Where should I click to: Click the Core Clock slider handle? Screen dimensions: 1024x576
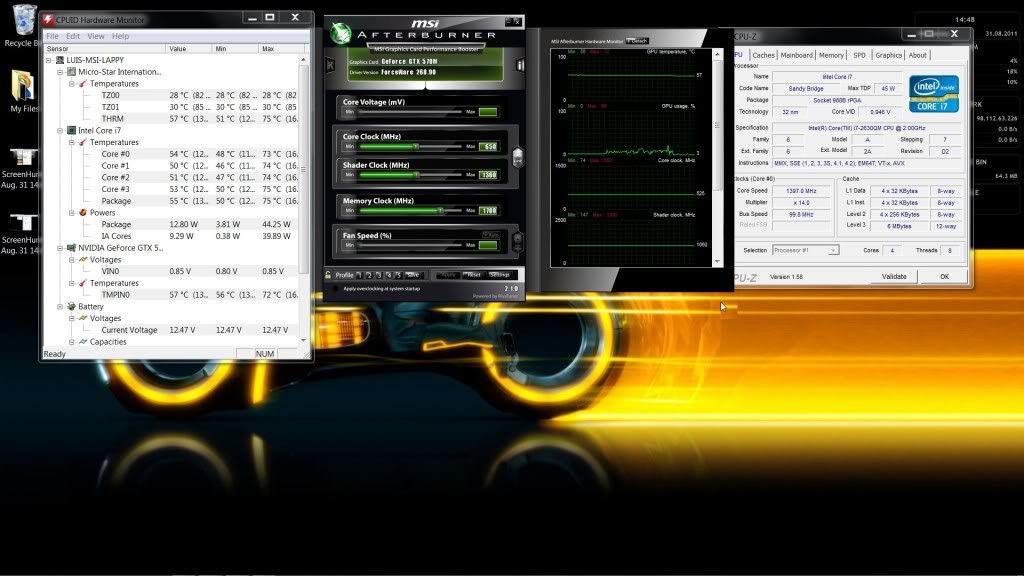coord(416,146)
